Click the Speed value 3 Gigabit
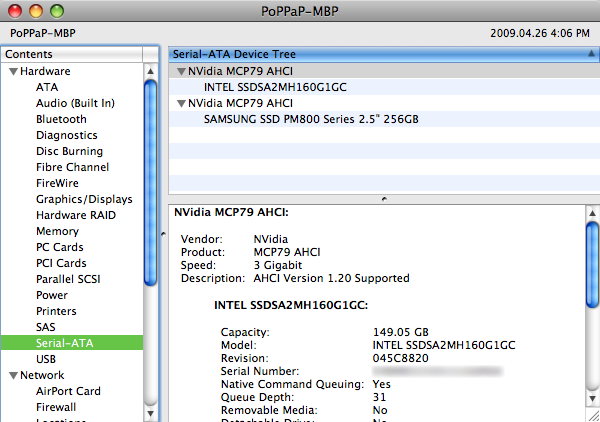 [x=278, y=266]
